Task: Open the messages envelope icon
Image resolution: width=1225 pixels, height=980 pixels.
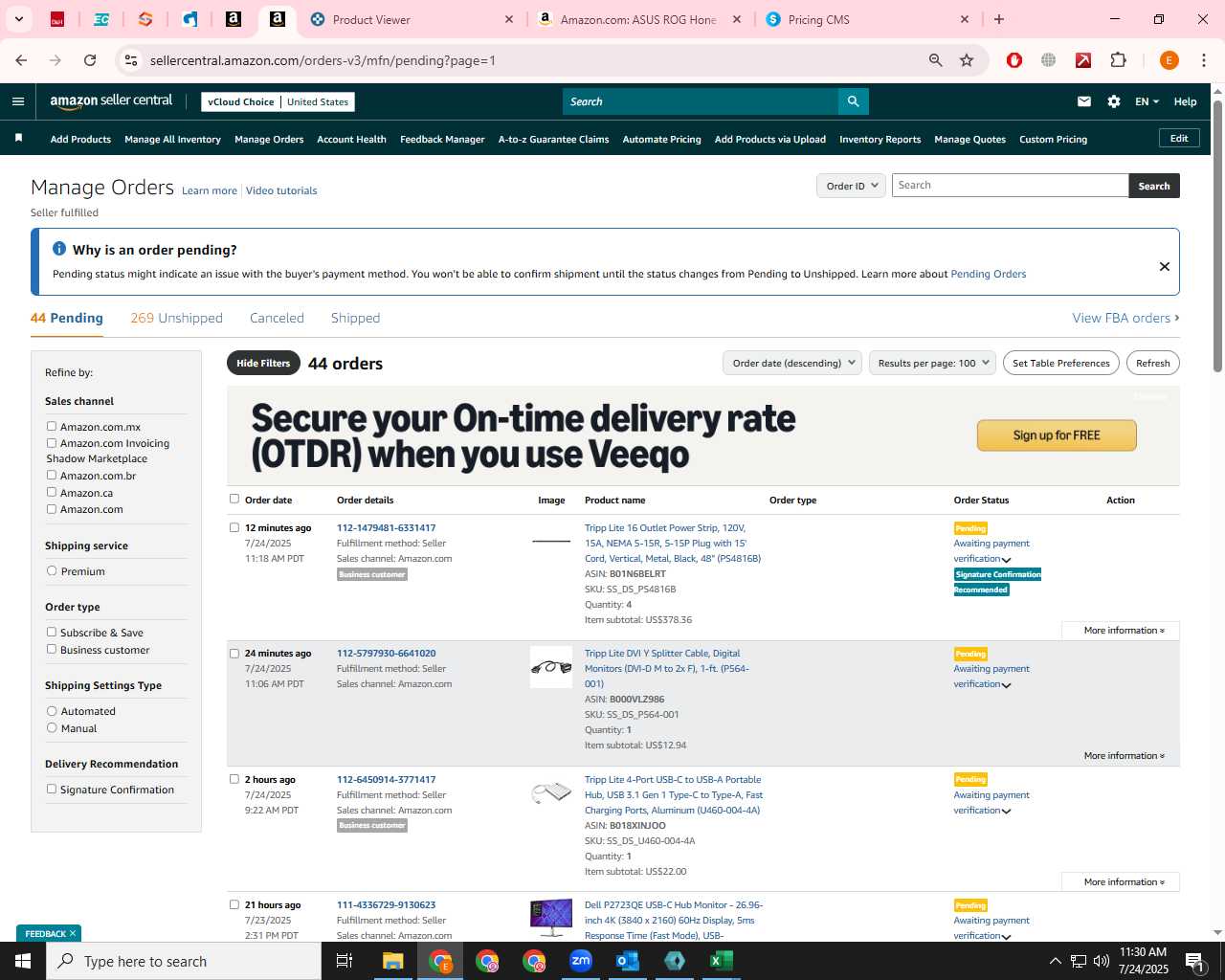Action: point(1084,101)
